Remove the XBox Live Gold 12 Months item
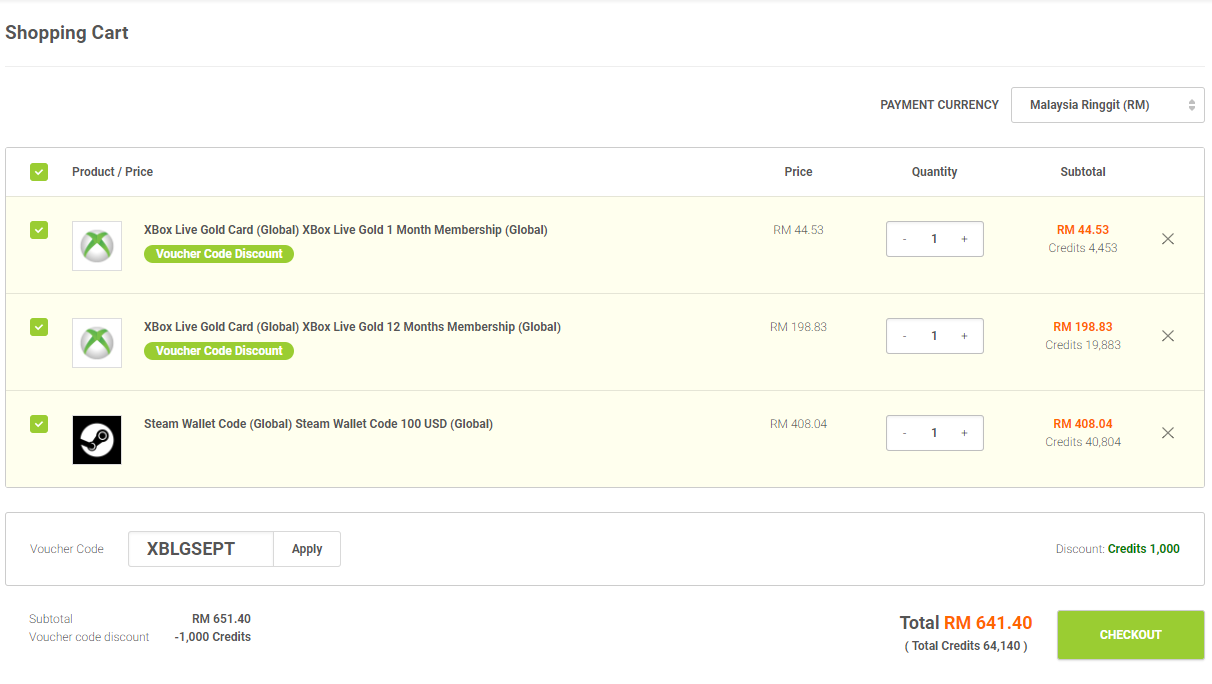 [1167, 336]
